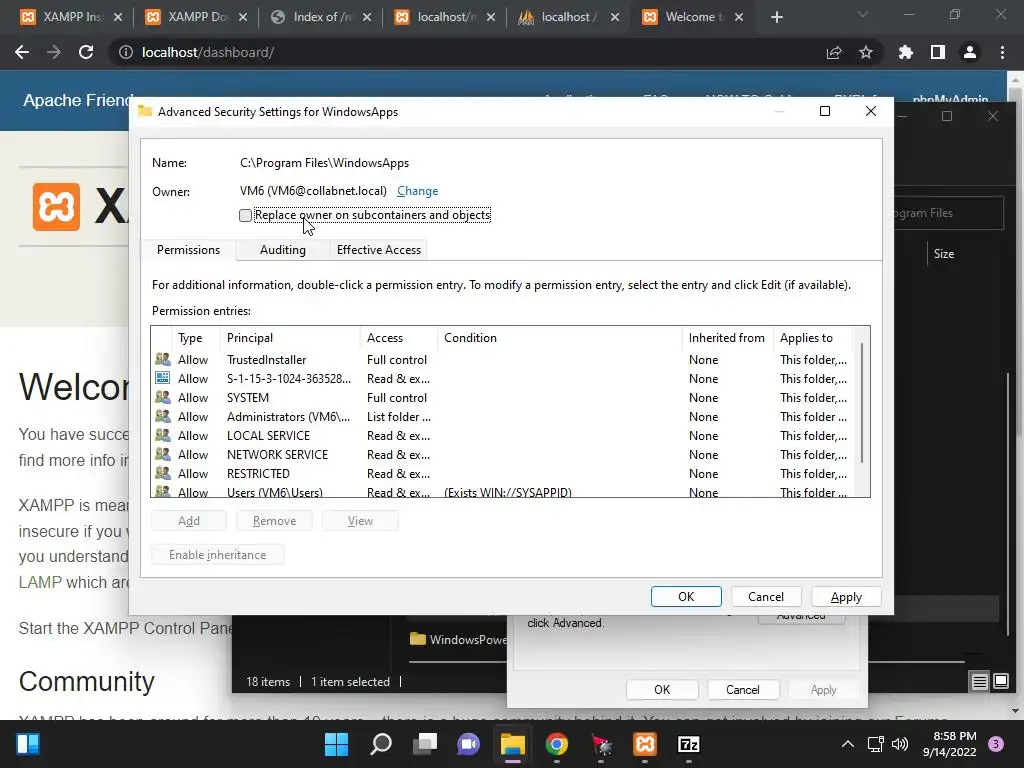Open the Effective Access tab
1024x768 pixels.
tap(378, 249)
